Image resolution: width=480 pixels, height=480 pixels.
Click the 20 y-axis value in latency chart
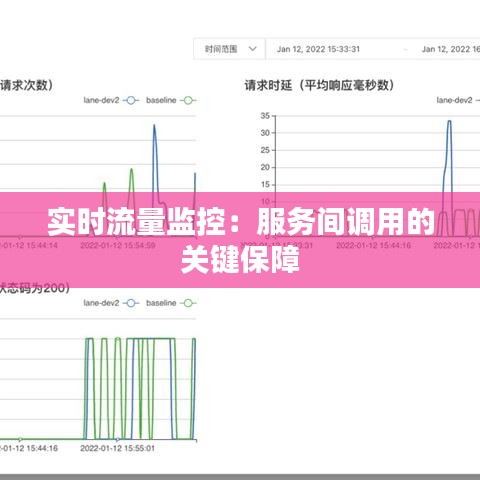coord(265,167)
